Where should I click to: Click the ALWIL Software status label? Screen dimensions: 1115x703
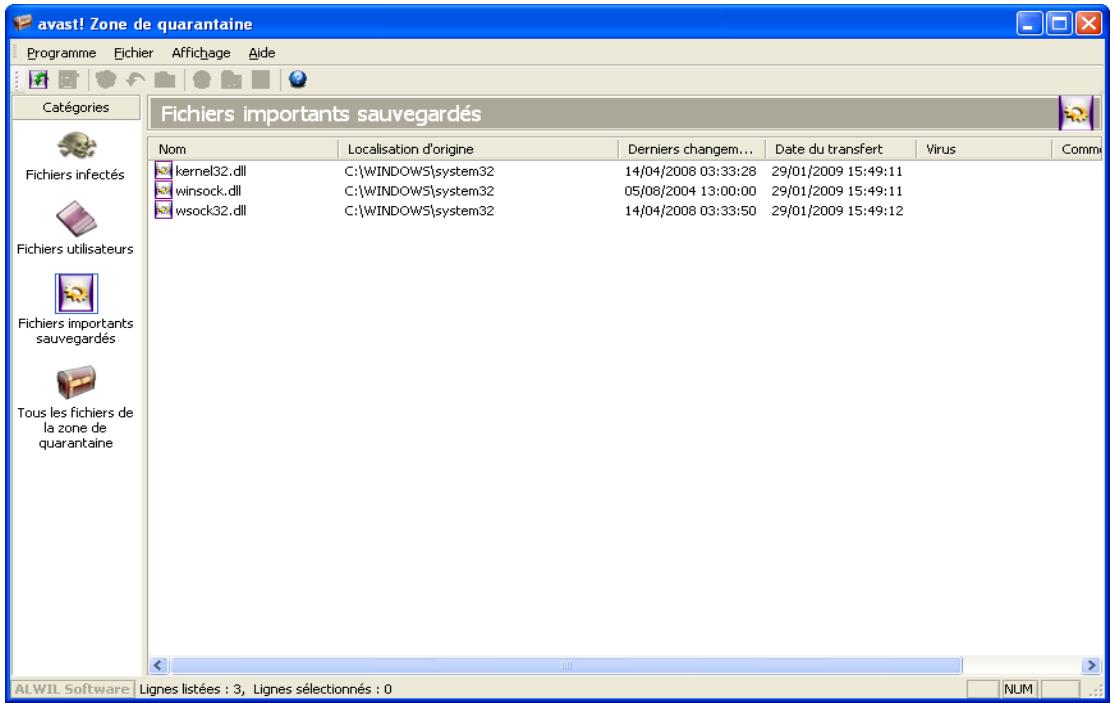72,689
